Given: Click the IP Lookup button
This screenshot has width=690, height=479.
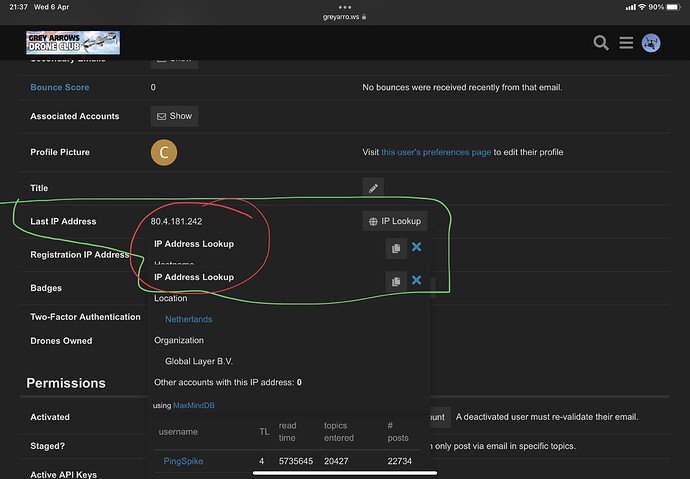Looking at the screenshot, I should [395, 221].
